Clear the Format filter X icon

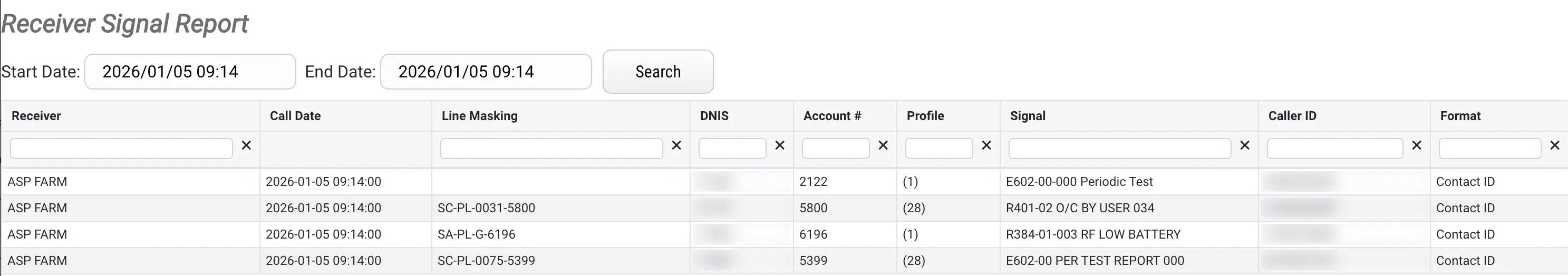tap(1555, 145)
